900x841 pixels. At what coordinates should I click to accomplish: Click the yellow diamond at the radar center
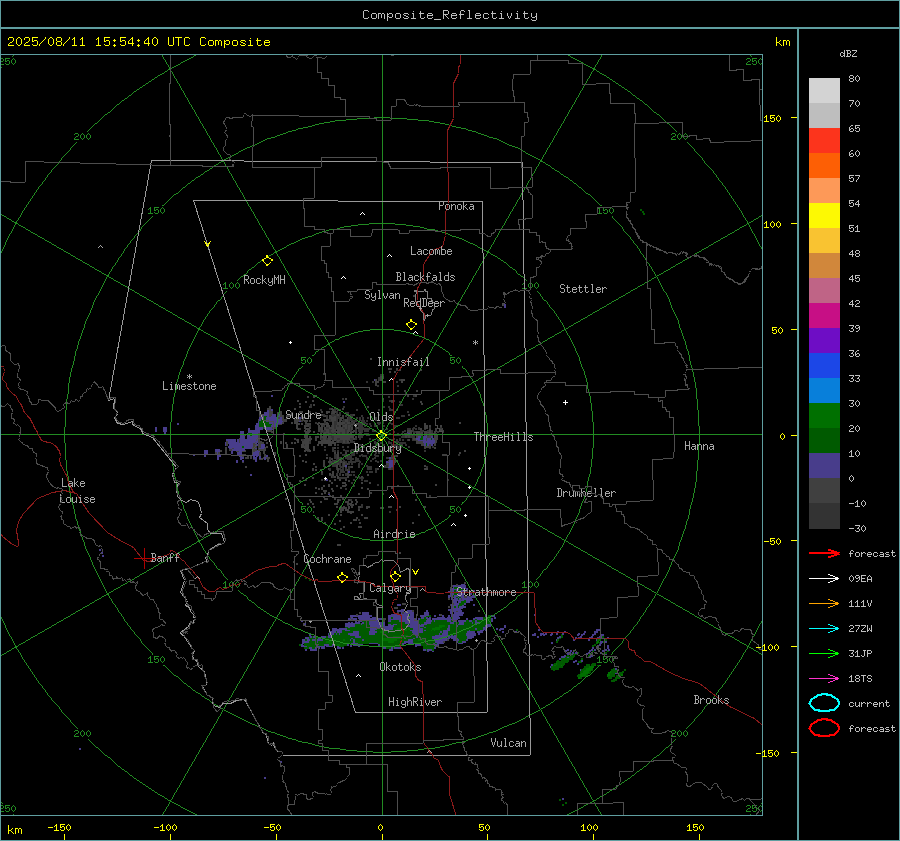click(381, 436)
